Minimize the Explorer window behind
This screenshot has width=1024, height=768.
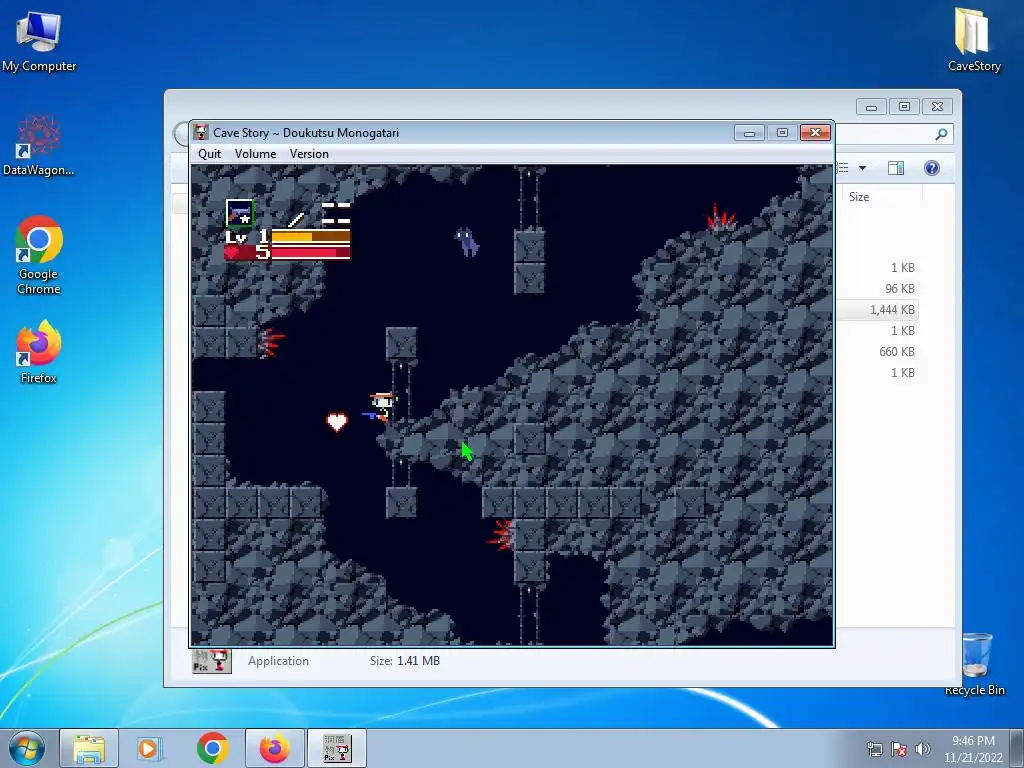(x=871, y=106)
